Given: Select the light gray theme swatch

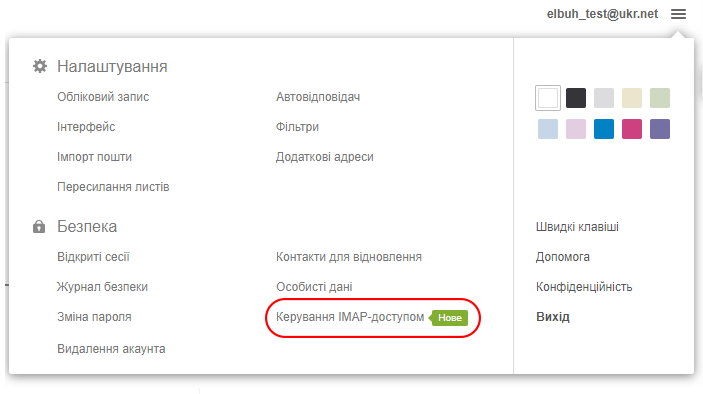Looking at the screenshot, I should click(604, 98).
